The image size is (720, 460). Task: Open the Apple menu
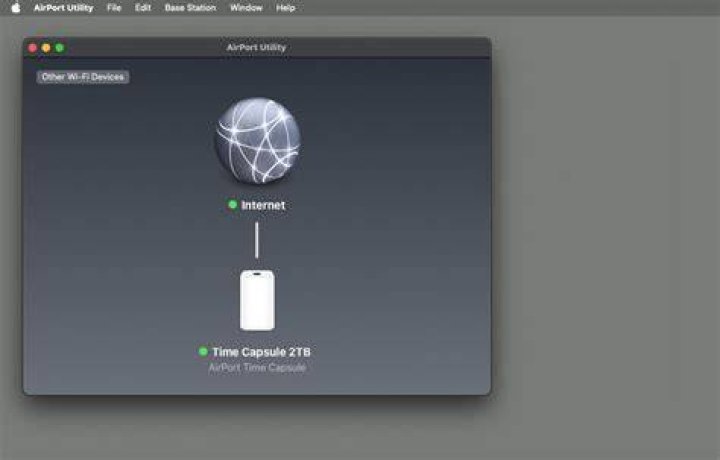tap(16, 8)
